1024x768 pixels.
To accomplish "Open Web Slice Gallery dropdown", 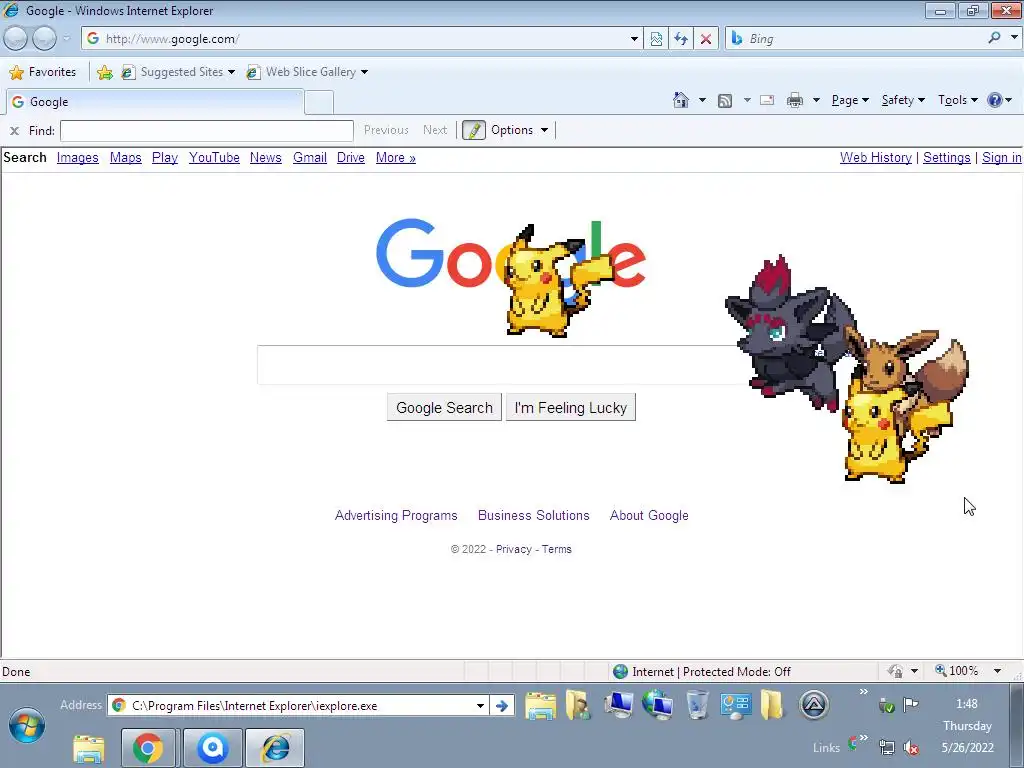I will (x=364, y=72).
